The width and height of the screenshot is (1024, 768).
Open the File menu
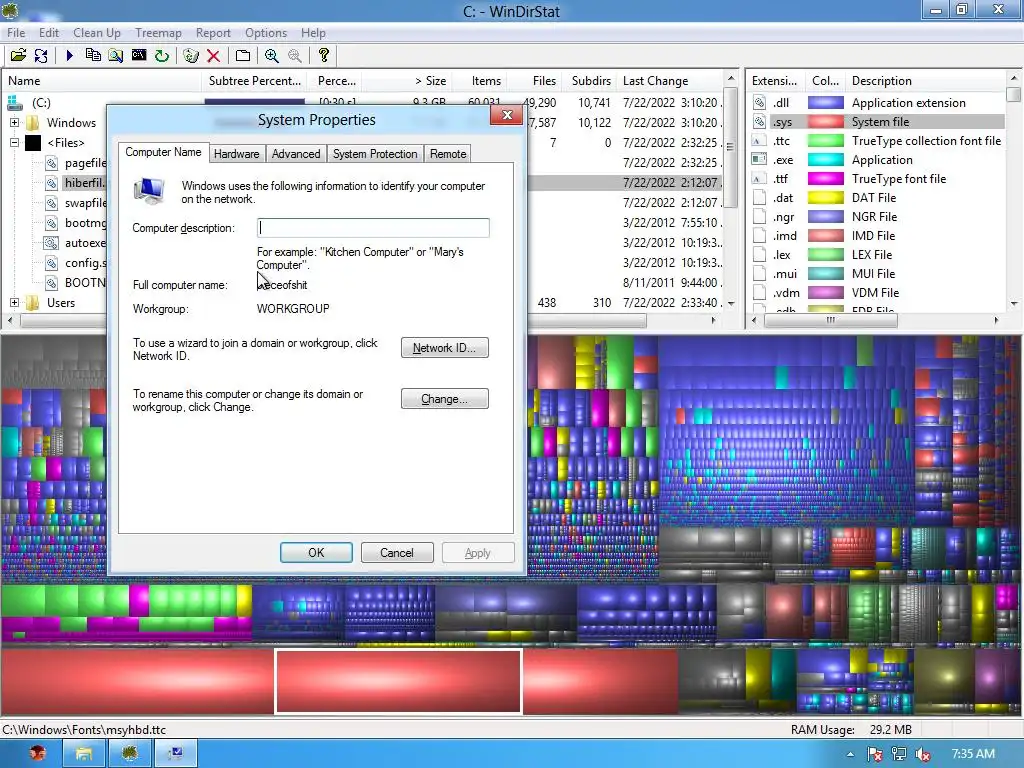tap(16, 33)
